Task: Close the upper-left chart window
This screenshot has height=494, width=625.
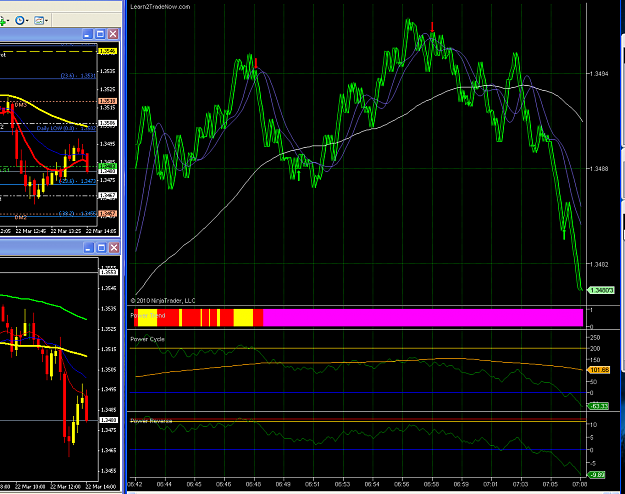Action: point(113,34)
